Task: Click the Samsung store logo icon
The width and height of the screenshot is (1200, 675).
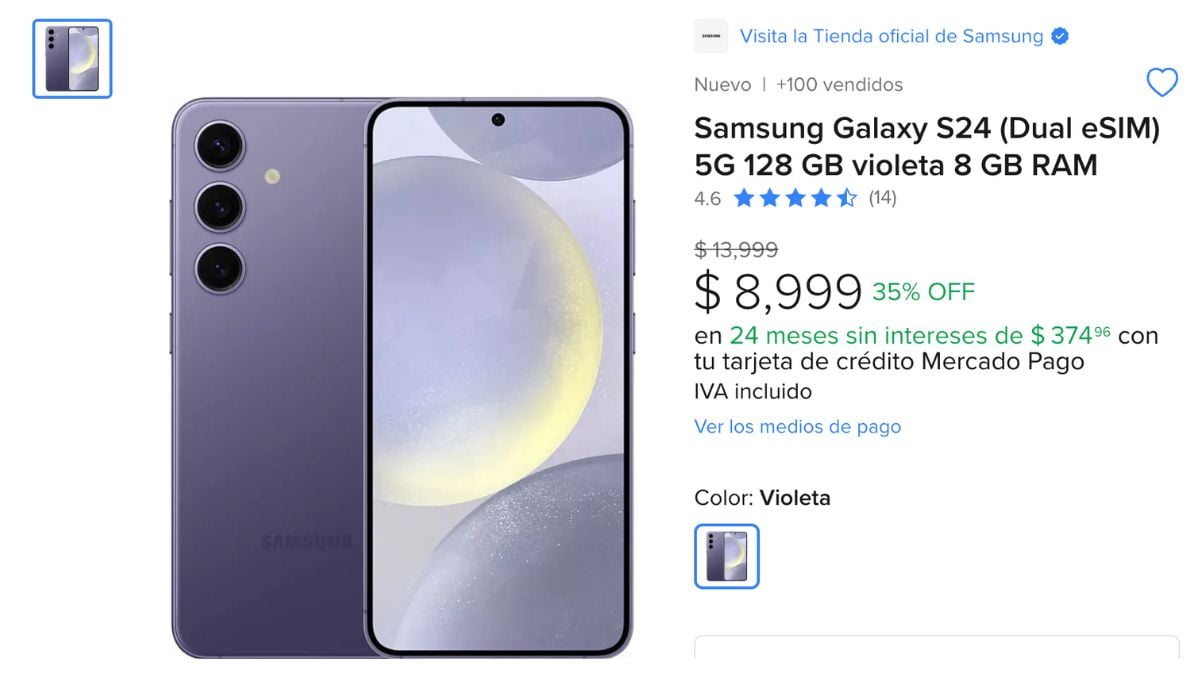Action: pyautogui.click(x=711, y=37)
